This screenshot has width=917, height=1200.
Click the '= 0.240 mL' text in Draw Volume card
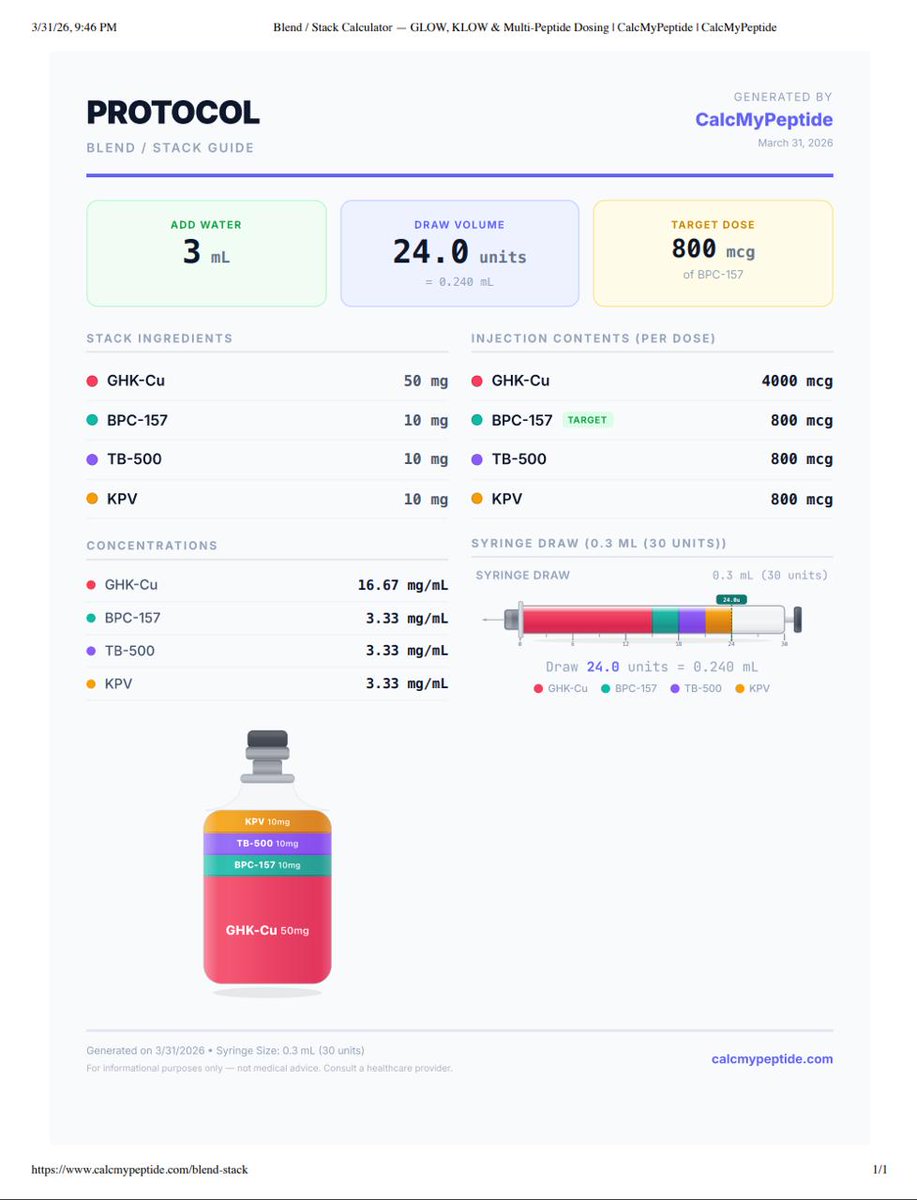459,282
